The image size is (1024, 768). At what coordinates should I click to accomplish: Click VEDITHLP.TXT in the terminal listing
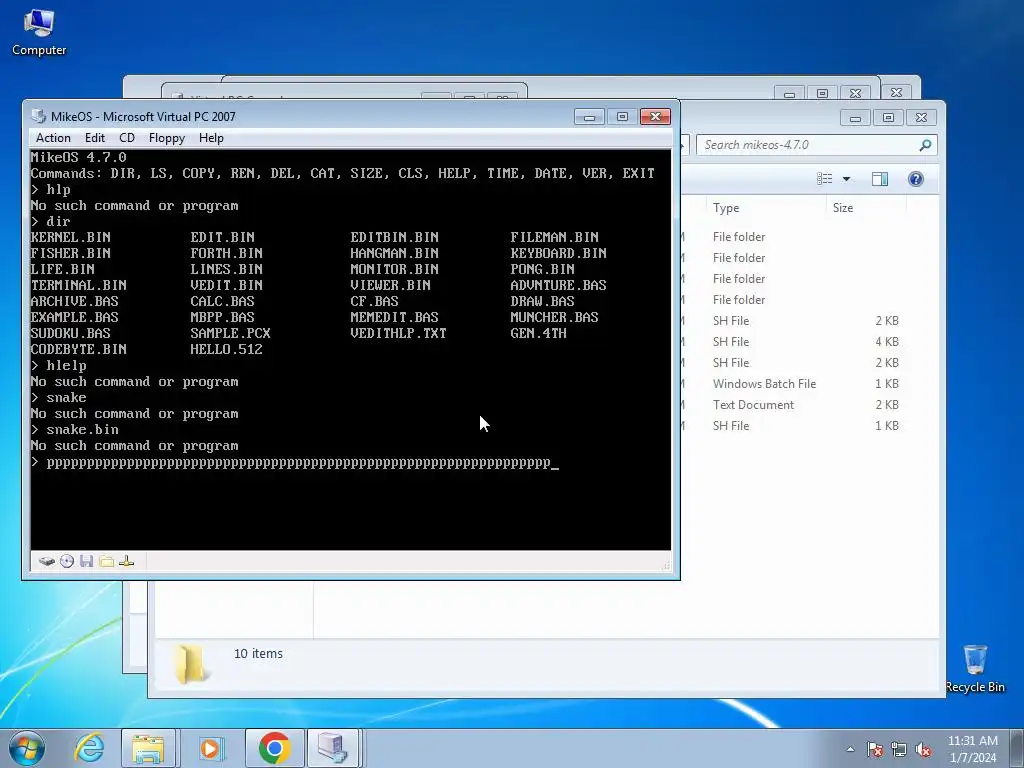click(x=398, y=333)
